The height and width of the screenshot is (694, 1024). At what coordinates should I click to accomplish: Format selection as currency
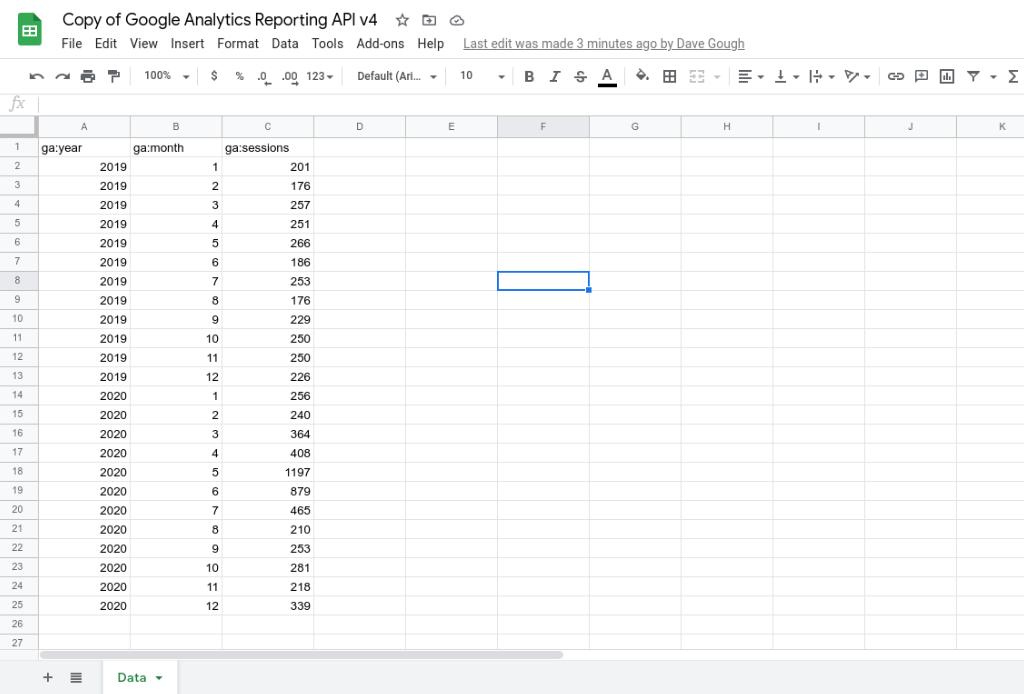(213, 75)
